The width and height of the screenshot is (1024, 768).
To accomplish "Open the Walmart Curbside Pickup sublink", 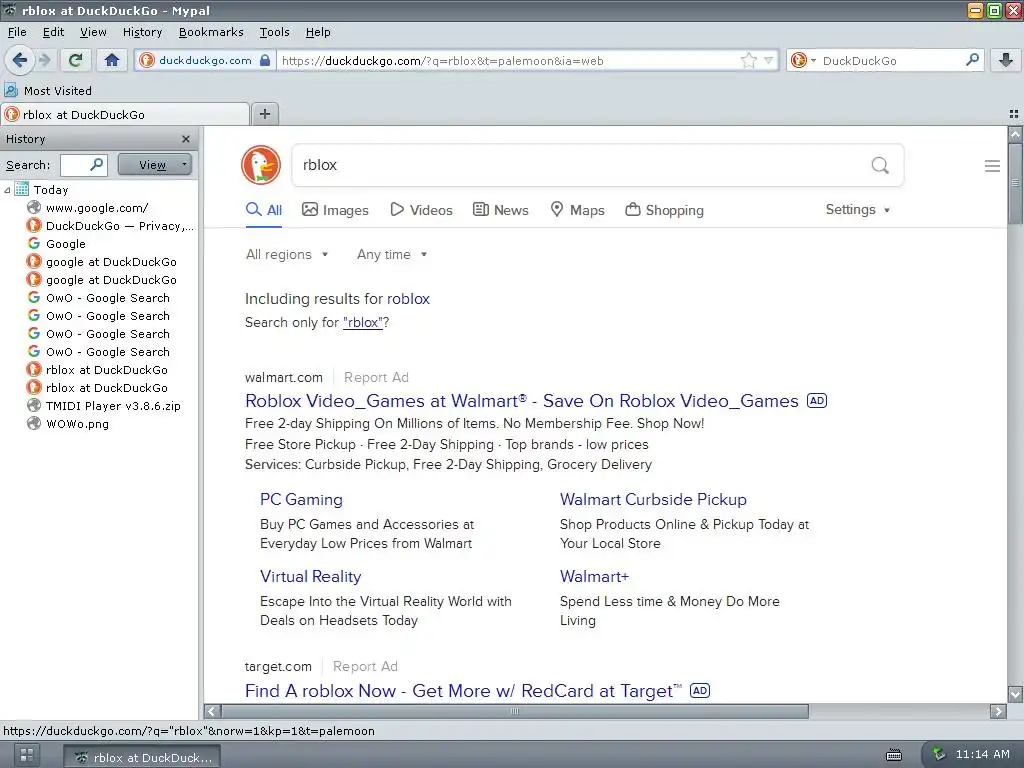I will coord(653,500).
